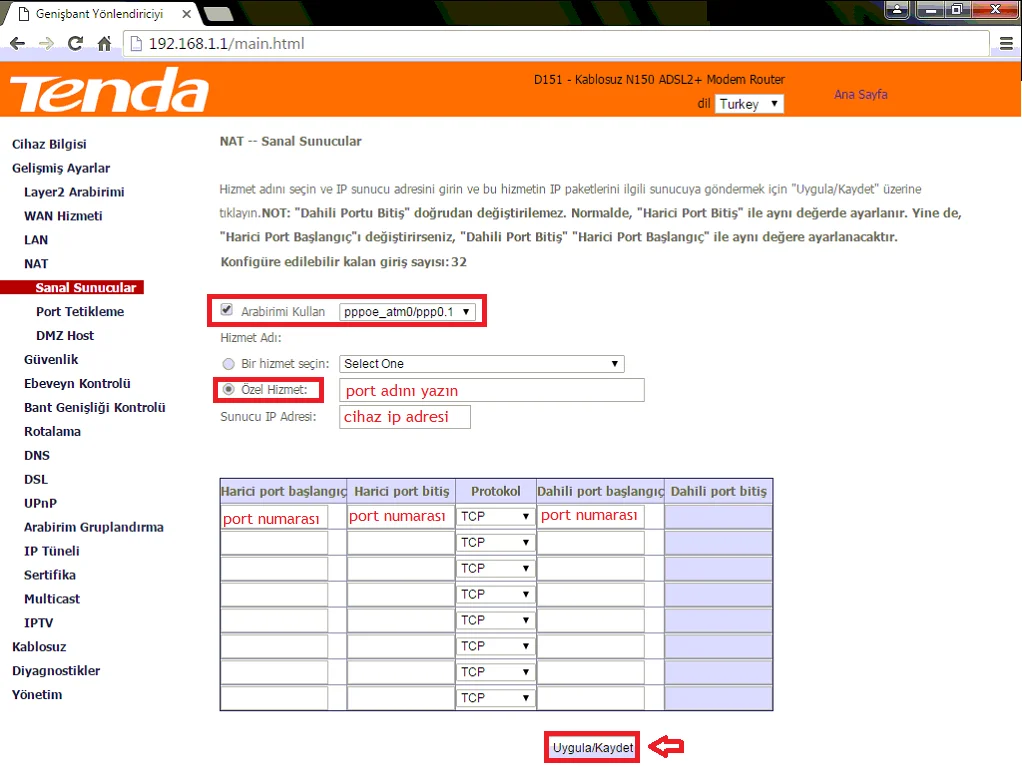The image size is (1022, 767).
Task: Open the NAT menu item
Action: (x=36, y=264)
